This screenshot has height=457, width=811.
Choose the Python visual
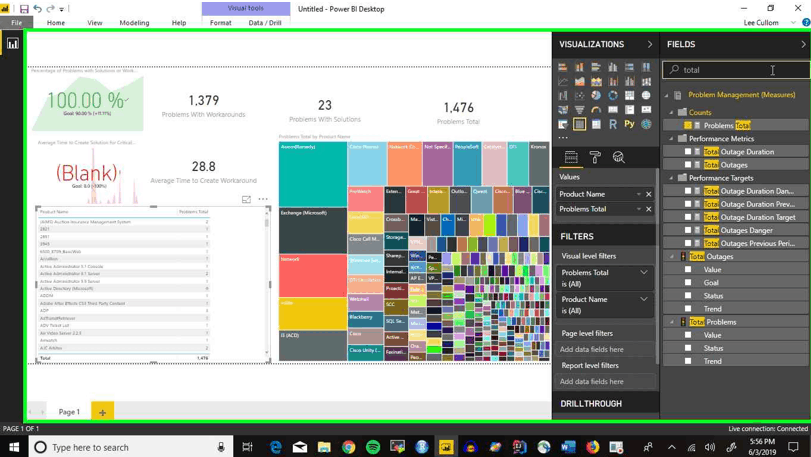(629, 124)
